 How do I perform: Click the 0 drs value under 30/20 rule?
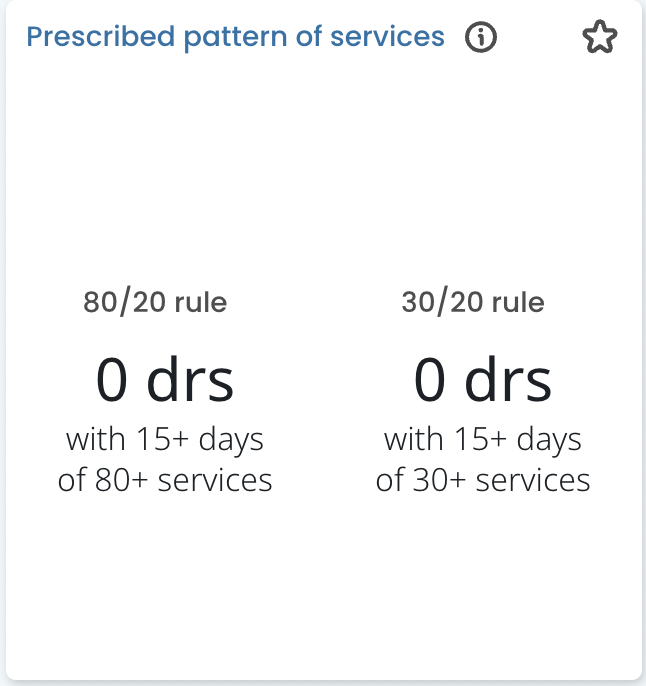(483, 380)
